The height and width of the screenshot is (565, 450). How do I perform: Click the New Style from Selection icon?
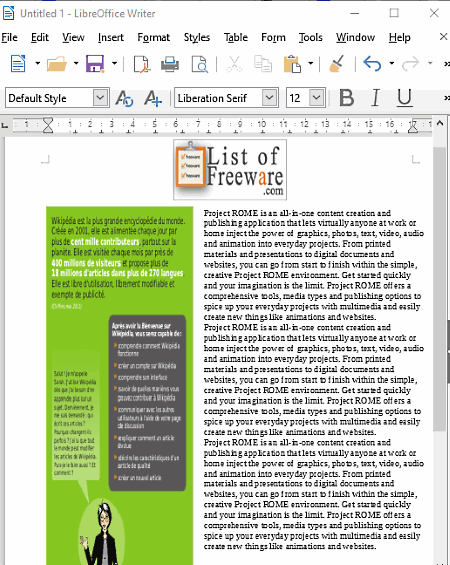point(153,98)
